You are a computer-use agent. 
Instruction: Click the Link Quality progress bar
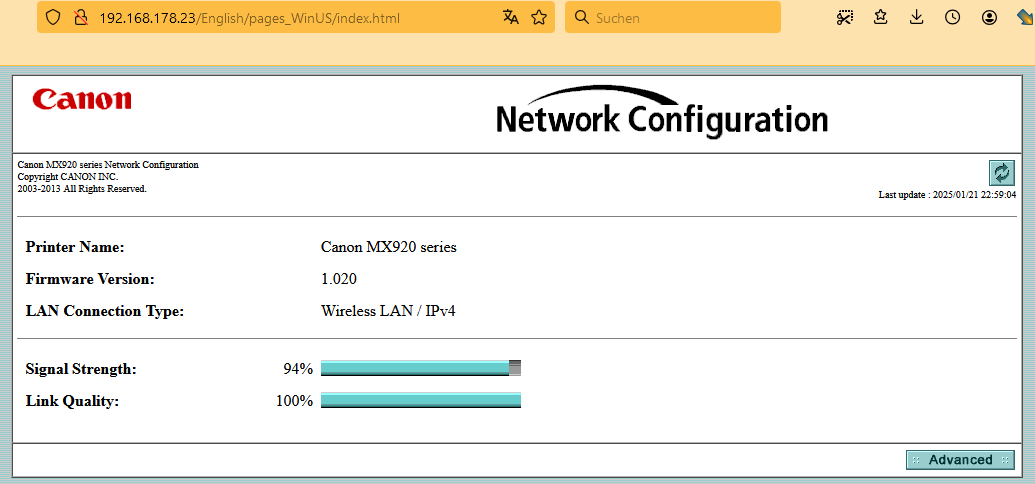click(x=421, y=400)
